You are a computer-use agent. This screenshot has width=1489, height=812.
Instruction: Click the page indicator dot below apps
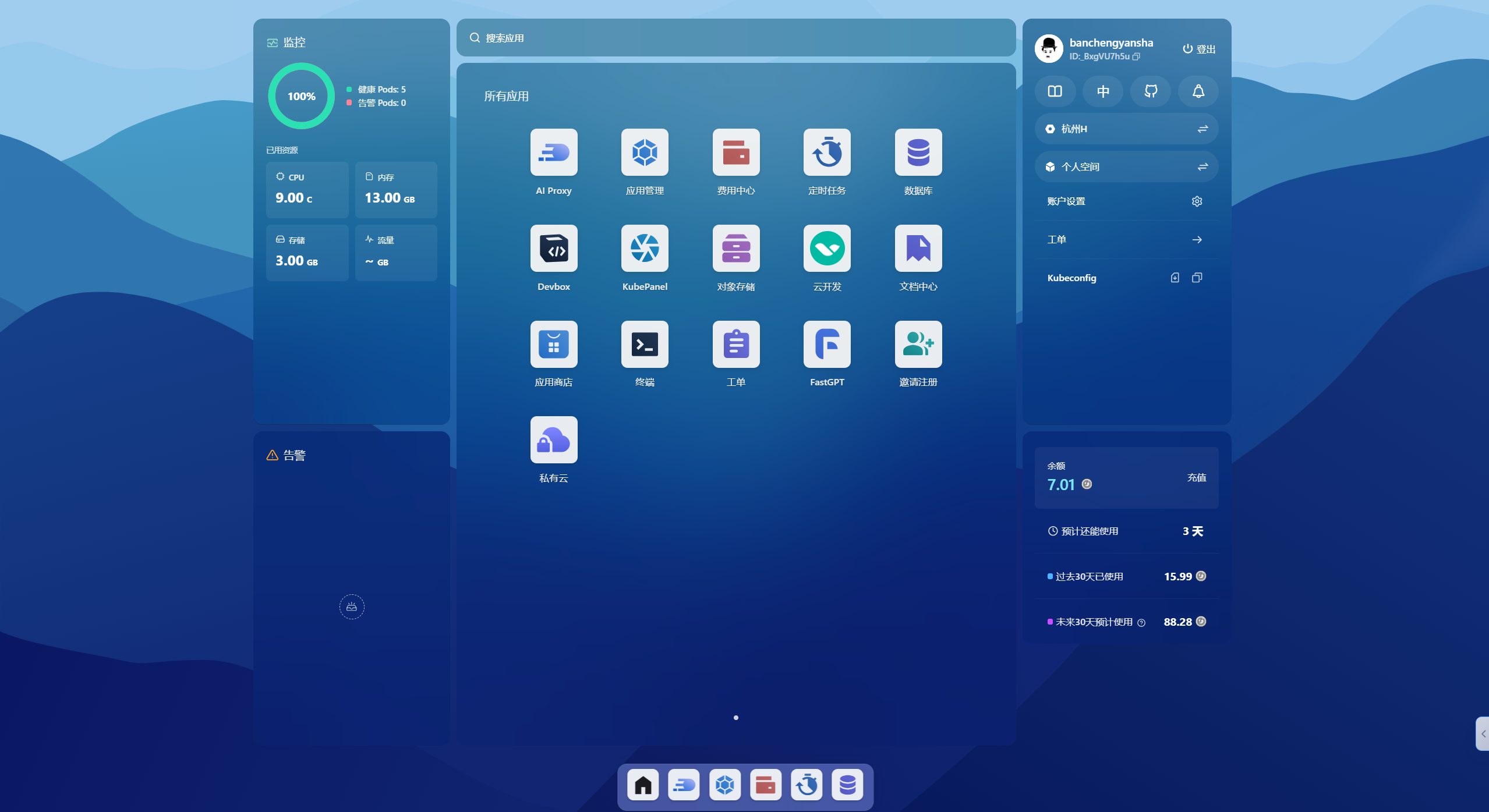(735, 718)
